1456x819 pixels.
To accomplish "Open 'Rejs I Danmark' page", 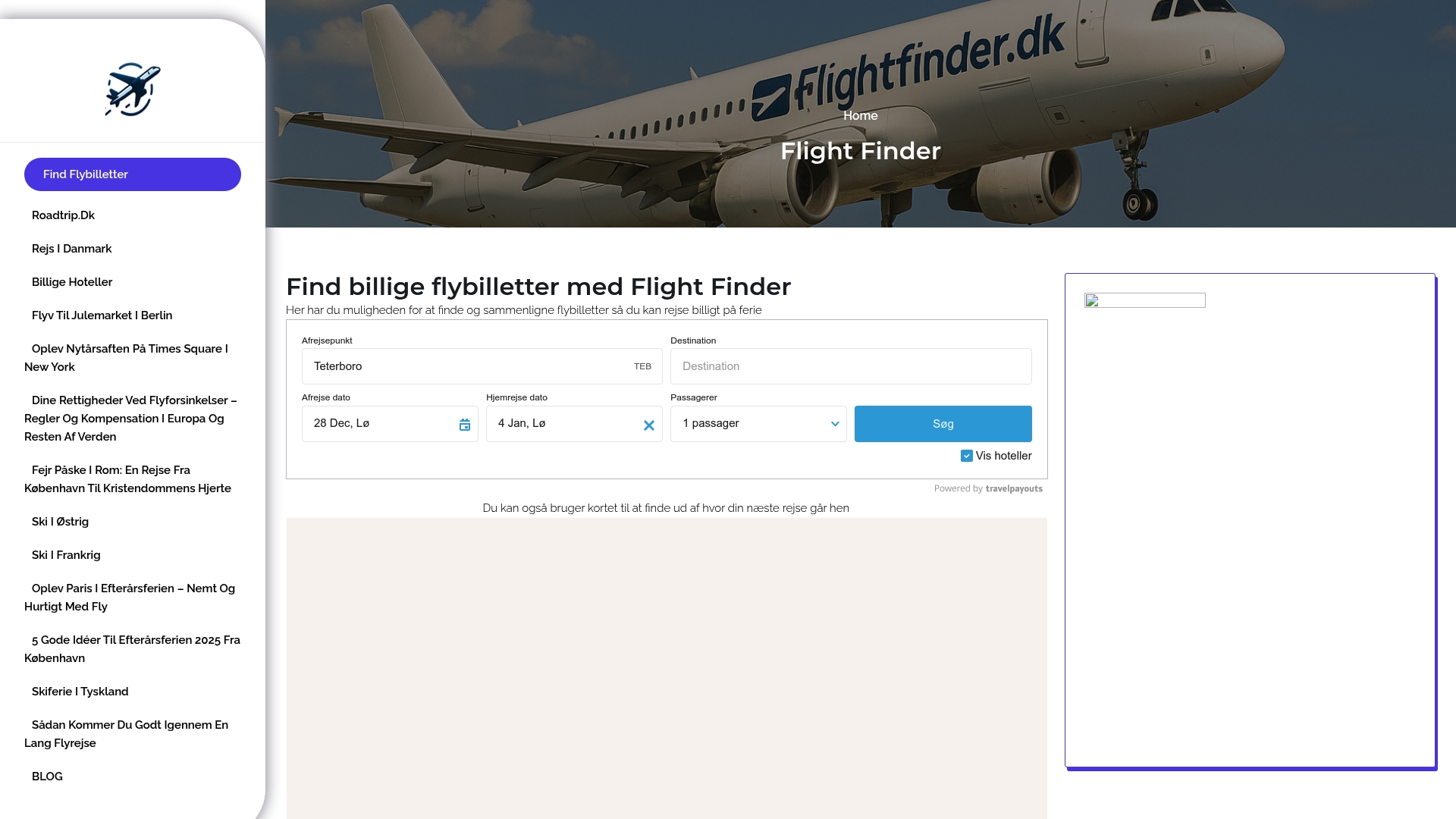I will click(x=71, y=248).
